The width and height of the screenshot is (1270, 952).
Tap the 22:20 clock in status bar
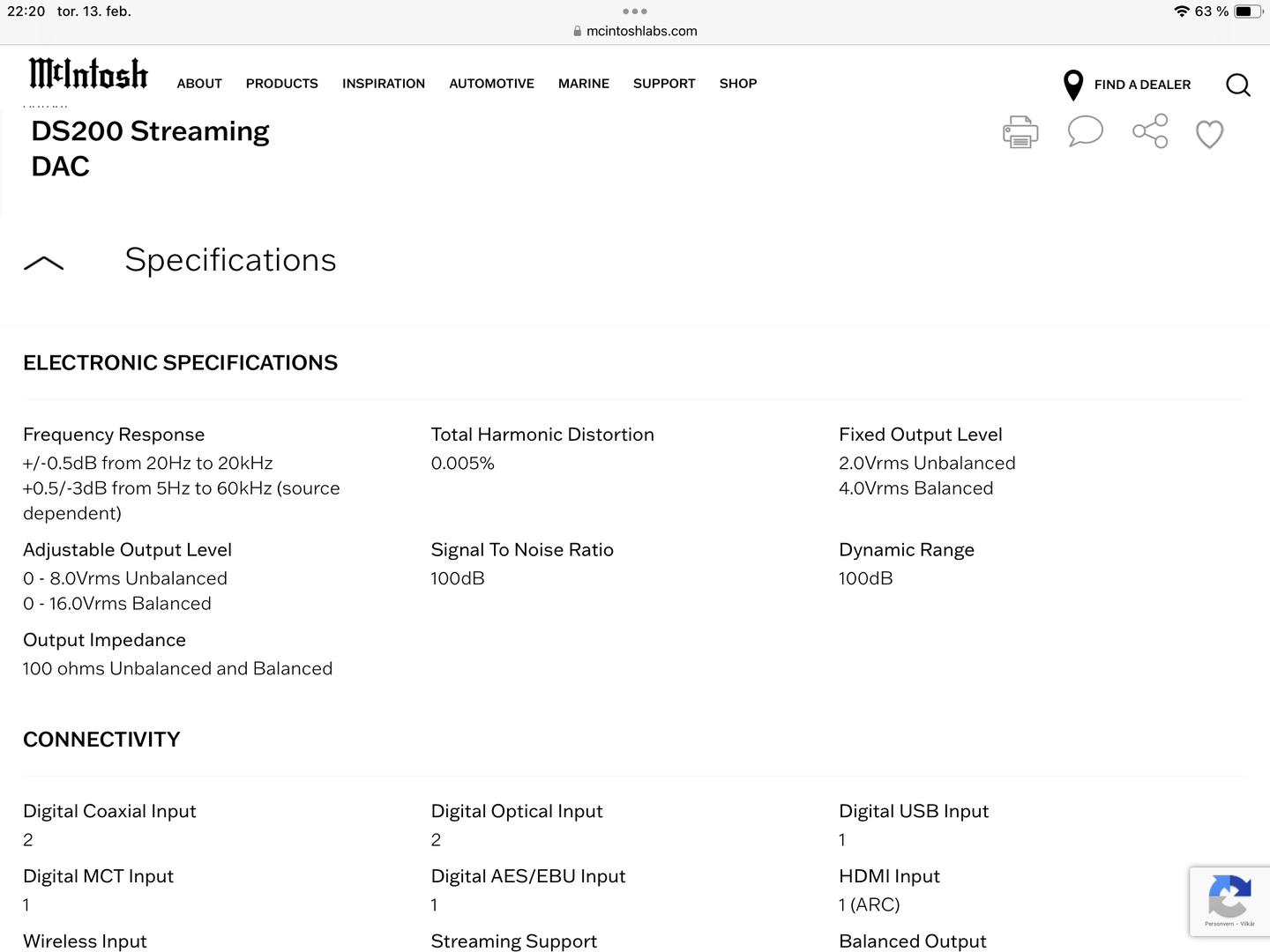tap(26, 11)
